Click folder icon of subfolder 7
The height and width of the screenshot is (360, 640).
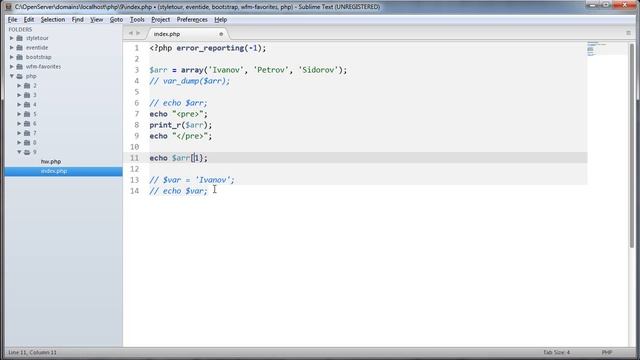coord(27,133)
